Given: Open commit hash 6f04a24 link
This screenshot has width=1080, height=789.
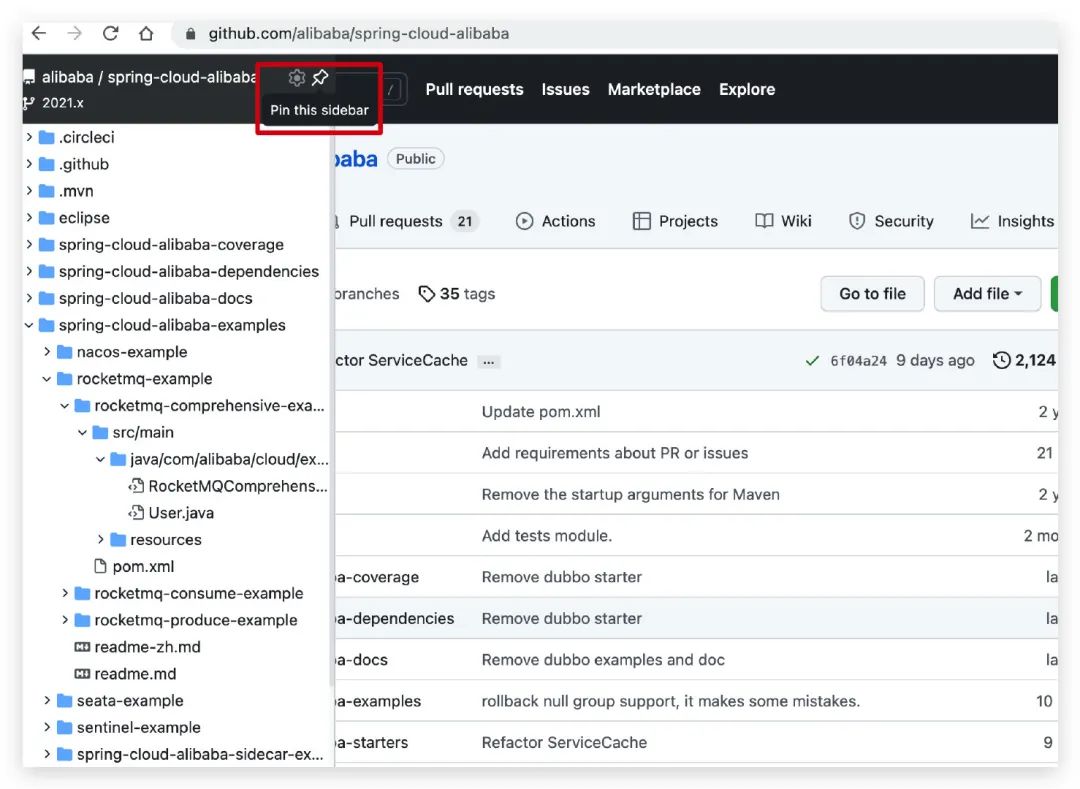Looking at the screenshot, I should (858, 361).
